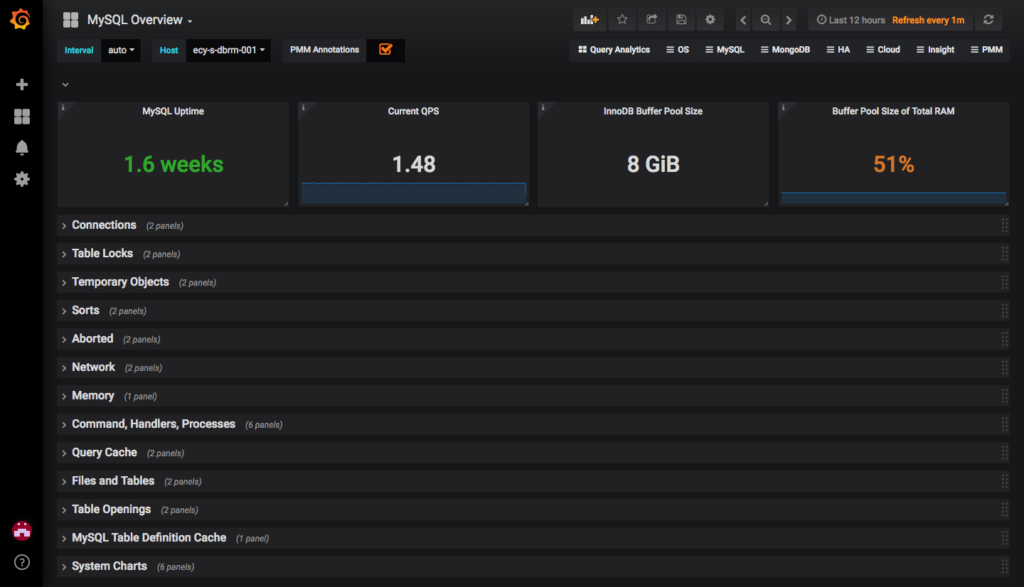Open the Share dashboard icon
The image size is (1024, 587).
tap(652, 19)
